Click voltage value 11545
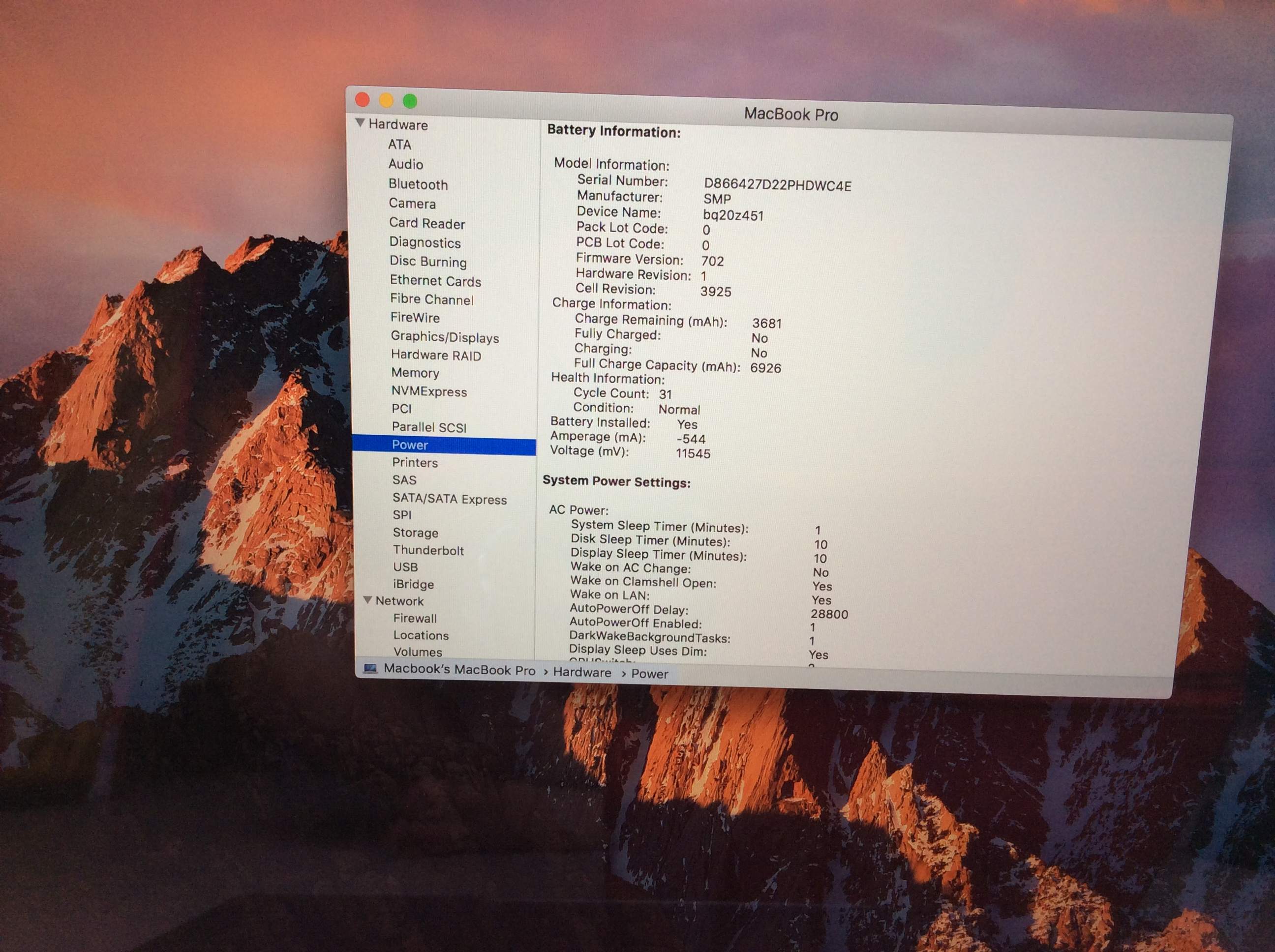Viewport: 1275px width, 952px height. [x=693, y=453]
